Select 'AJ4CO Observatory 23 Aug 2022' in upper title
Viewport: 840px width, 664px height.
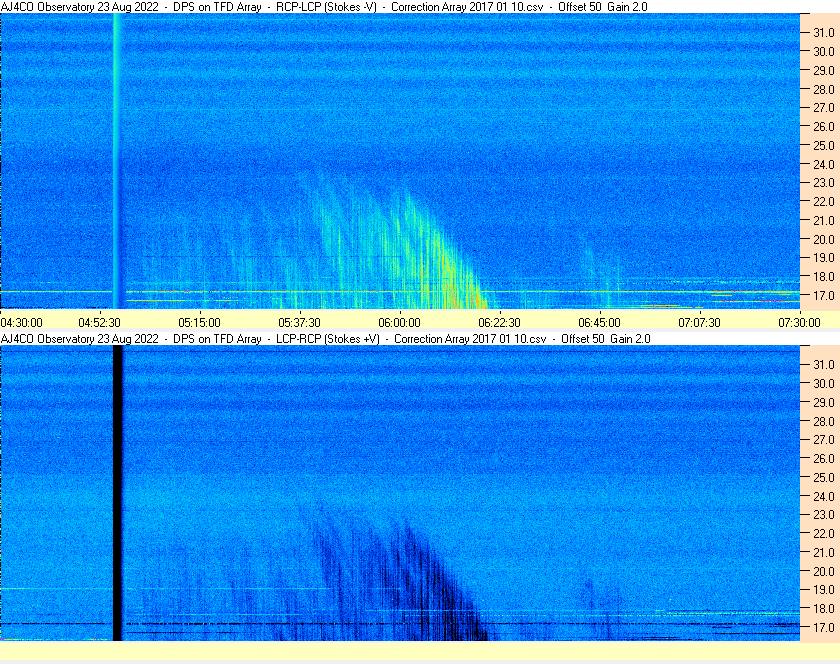tap(80, 7)
